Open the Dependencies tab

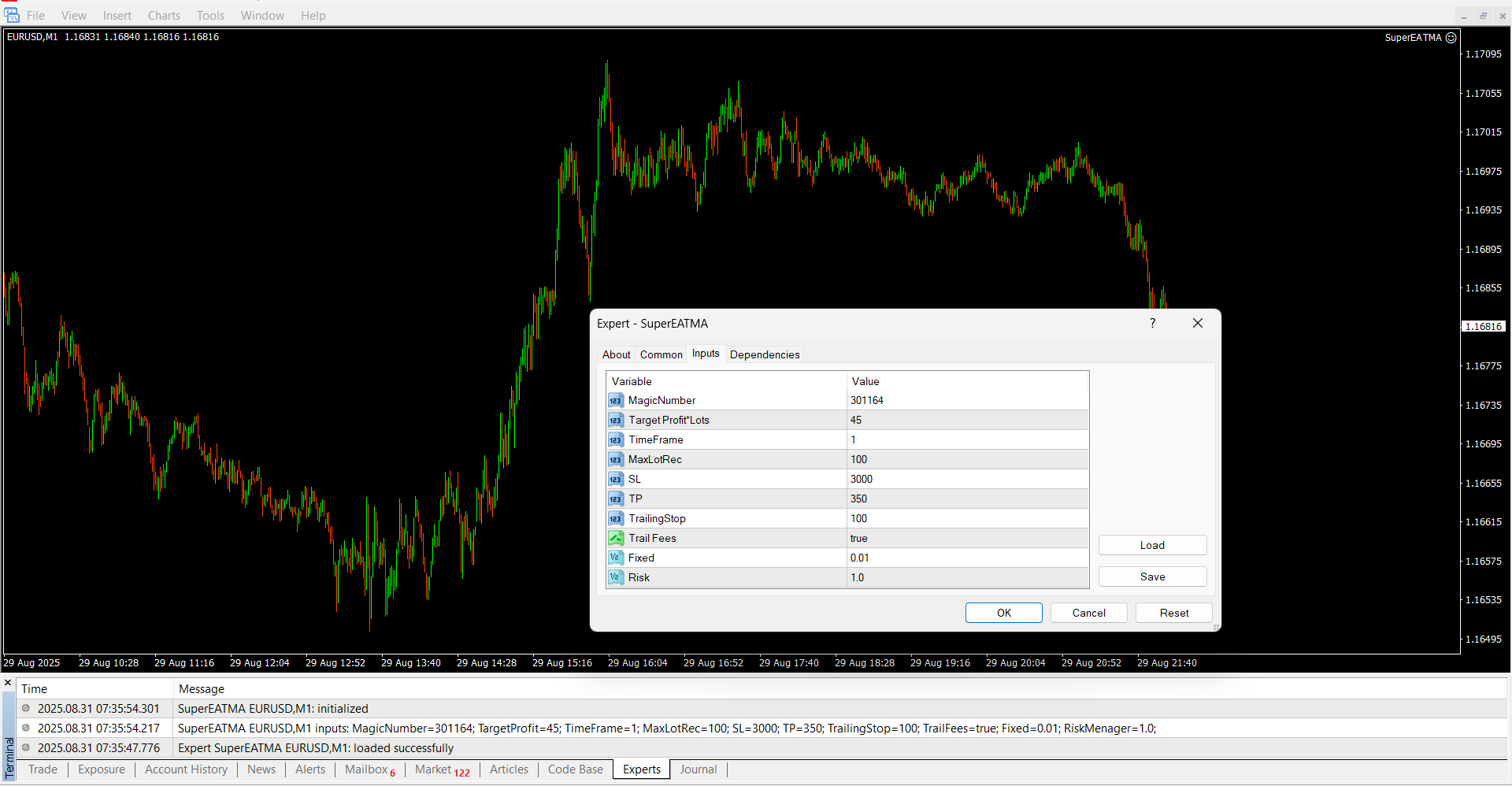coord(764,355)
